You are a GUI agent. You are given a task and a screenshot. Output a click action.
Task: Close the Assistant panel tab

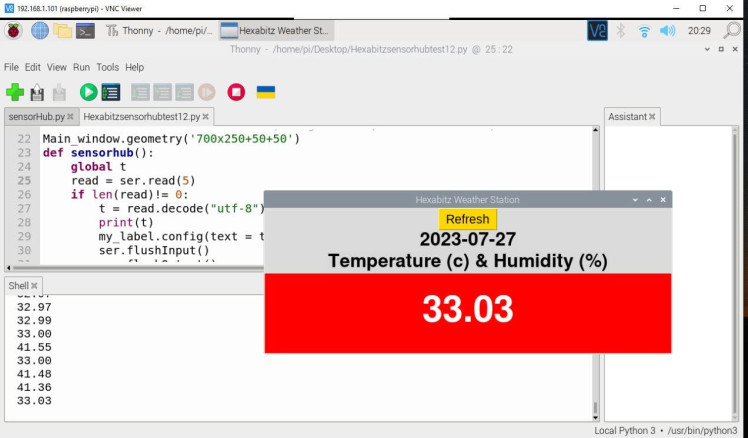click(652, 116)
